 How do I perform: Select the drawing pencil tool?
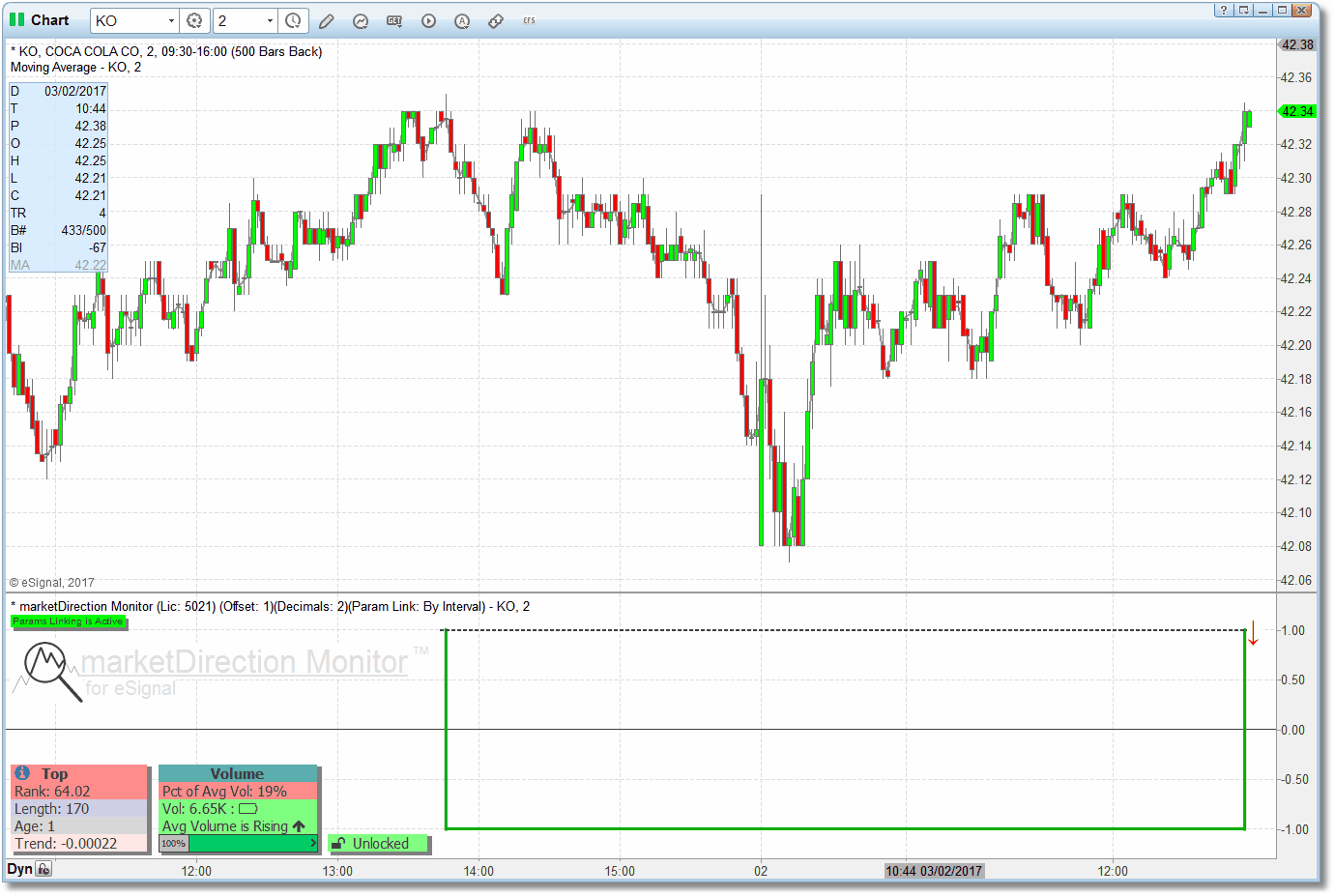tap(327, 20)
